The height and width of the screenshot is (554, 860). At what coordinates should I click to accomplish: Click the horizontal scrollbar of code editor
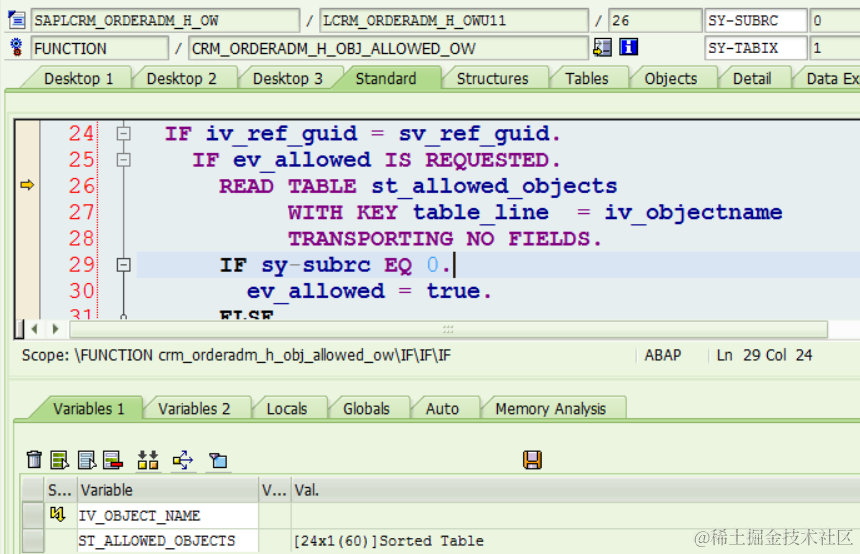coord(448,329)
